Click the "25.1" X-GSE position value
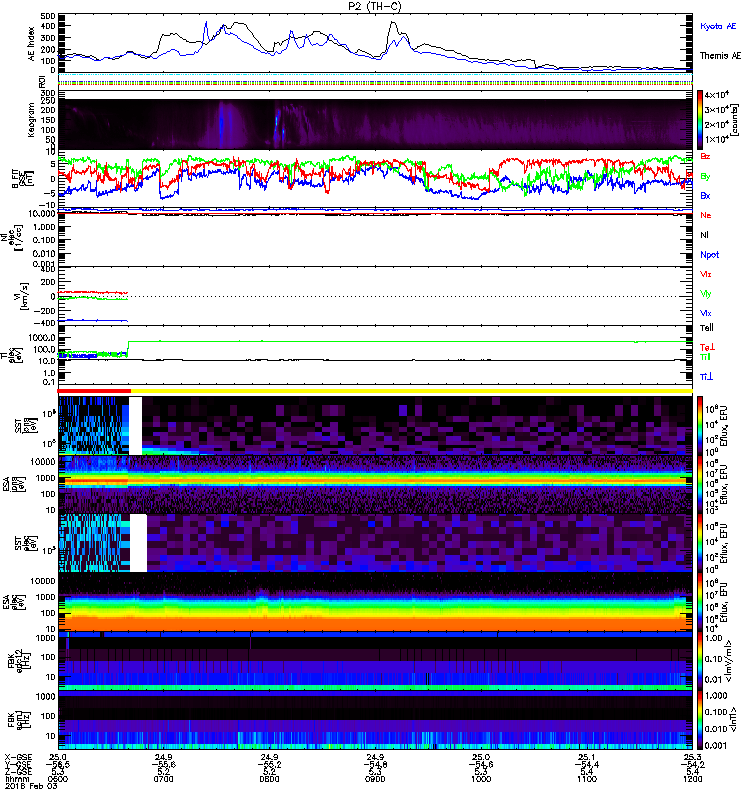 587,757
